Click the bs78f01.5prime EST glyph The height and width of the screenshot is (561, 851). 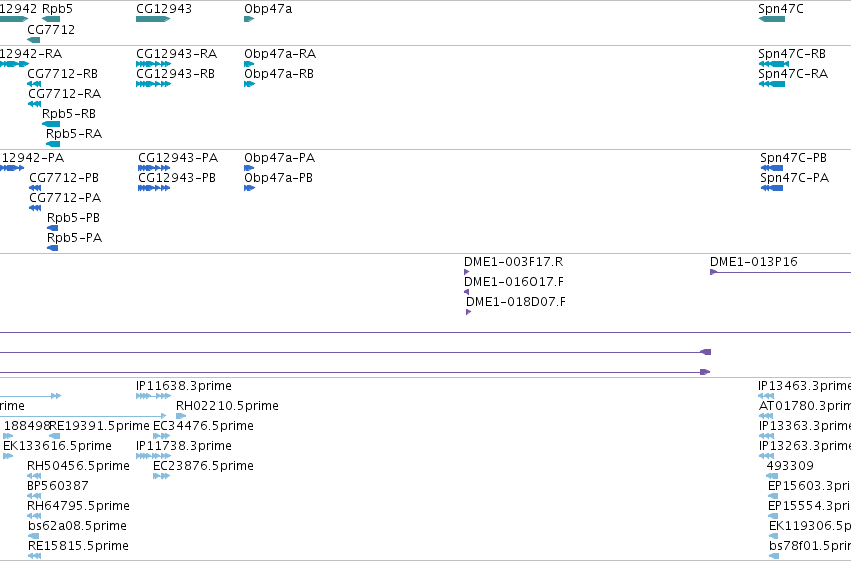[774, 556]
